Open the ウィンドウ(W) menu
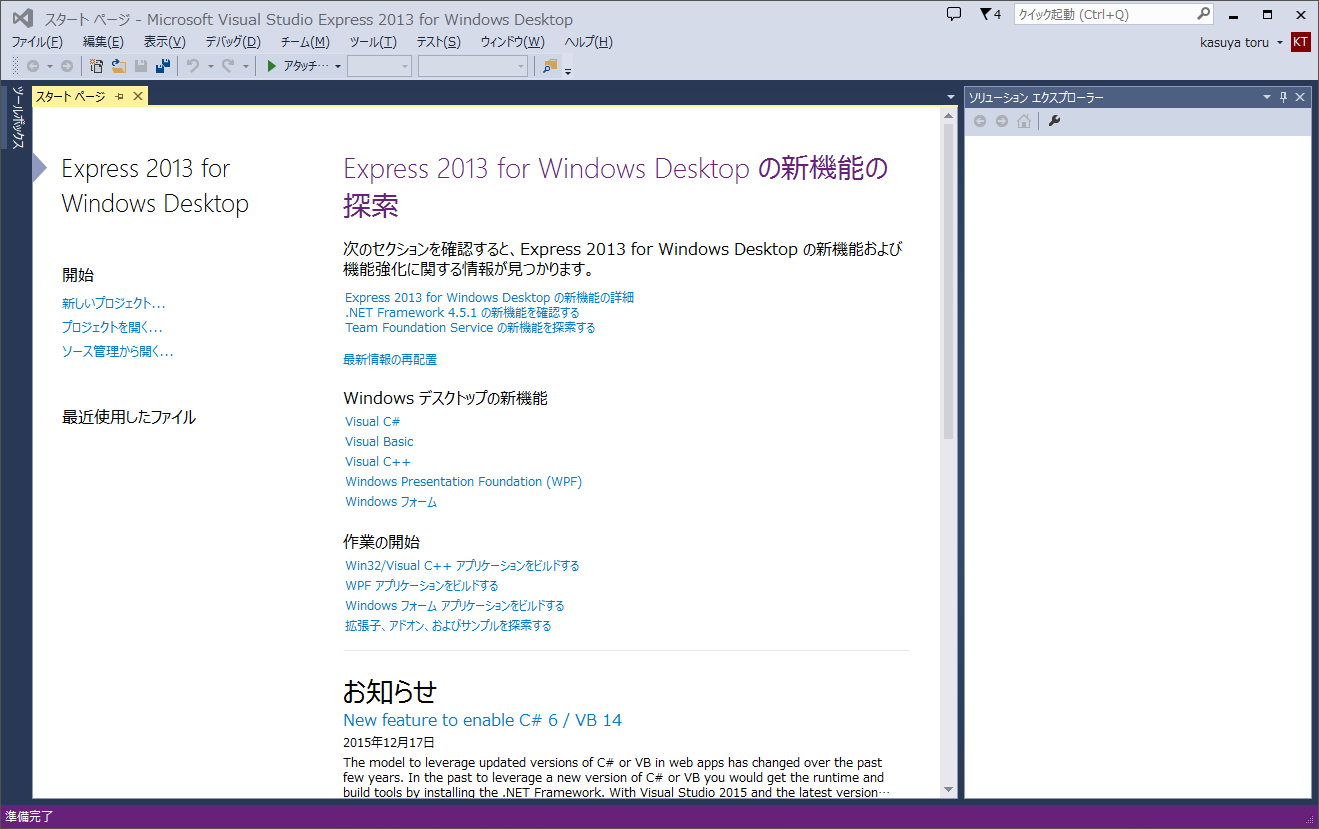 513,42
